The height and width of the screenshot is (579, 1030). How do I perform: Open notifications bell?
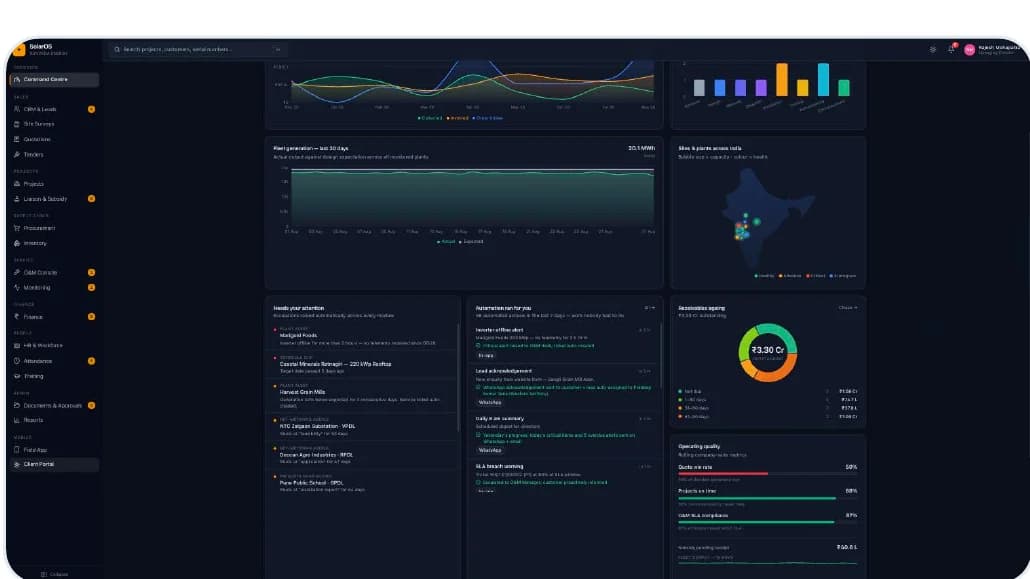[951, 49]
